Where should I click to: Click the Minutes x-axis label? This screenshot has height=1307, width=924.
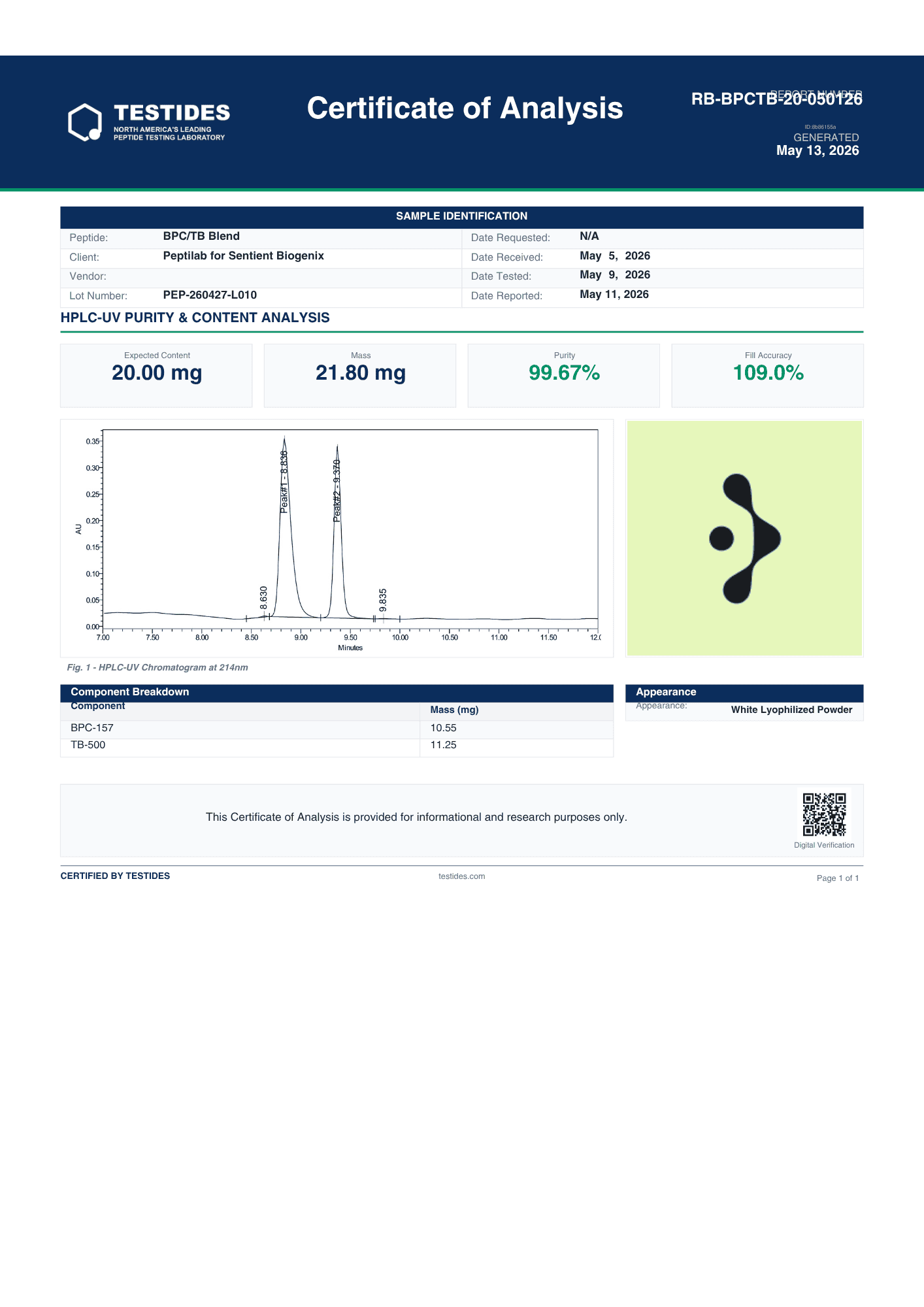click(x=350, y=648)
